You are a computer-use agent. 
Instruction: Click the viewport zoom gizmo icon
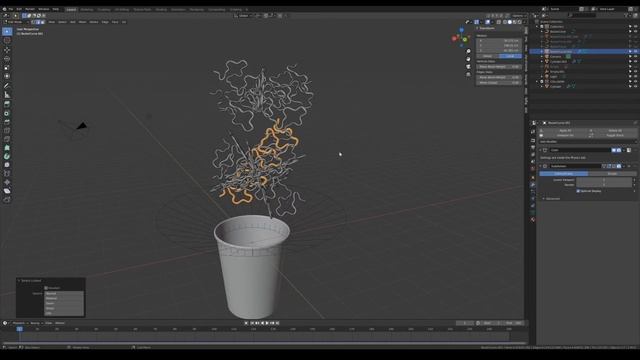pyautogui.click(x=468, y=51)
